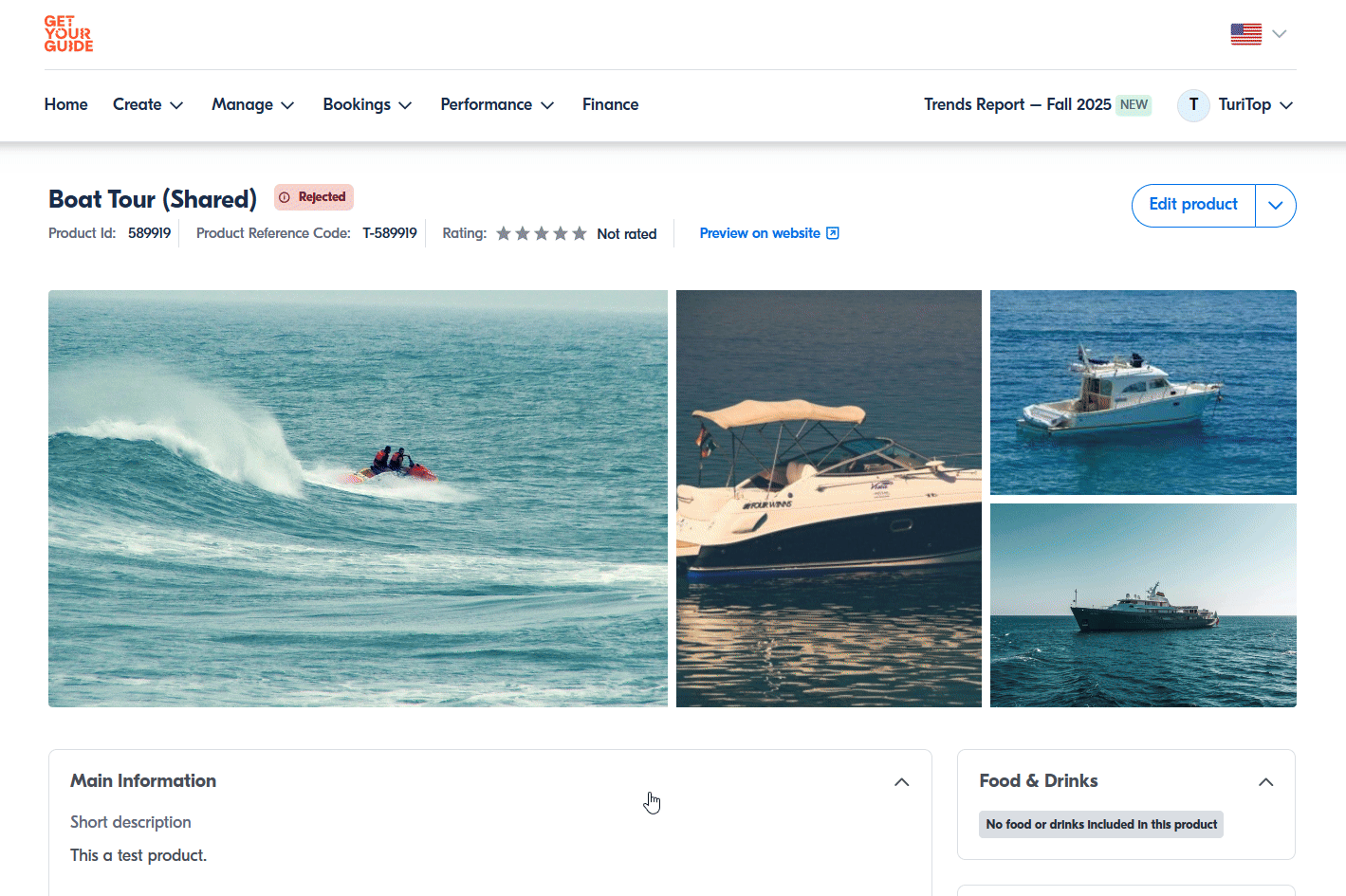Click the fifth rating star

(580, 233)
